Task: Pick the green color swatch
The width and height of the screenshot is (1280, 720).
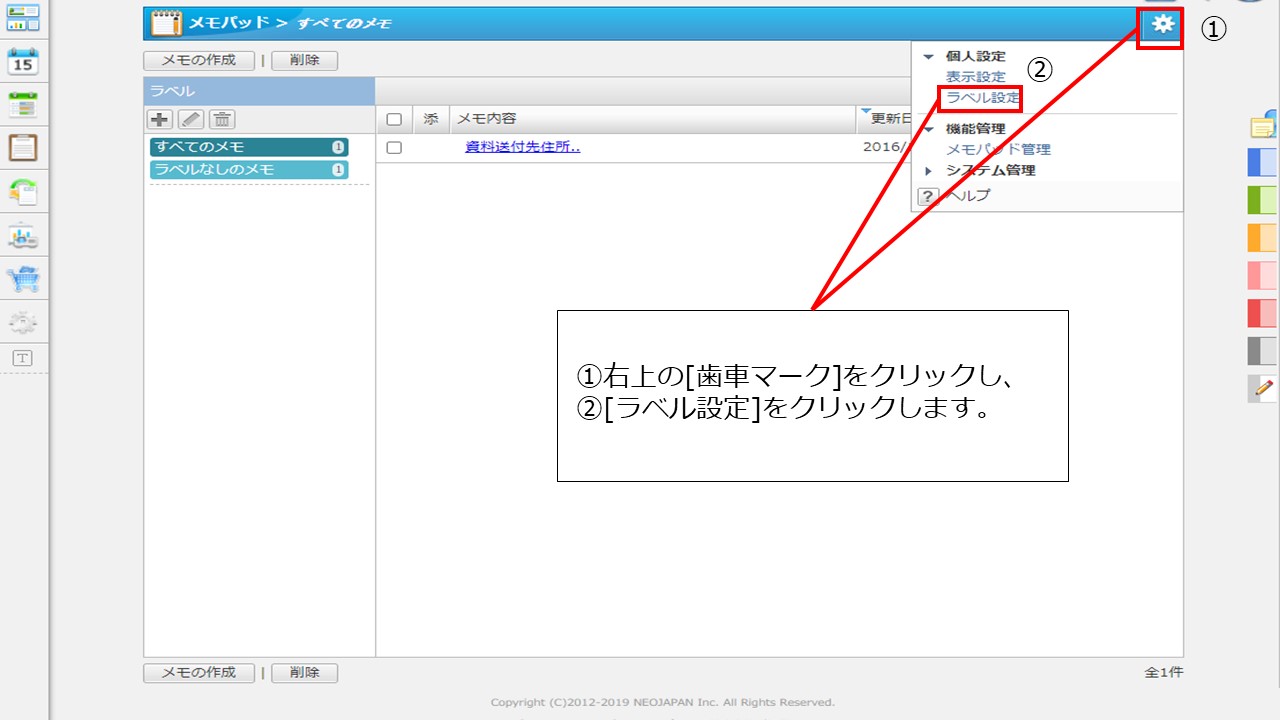Action: point(1263,200)
